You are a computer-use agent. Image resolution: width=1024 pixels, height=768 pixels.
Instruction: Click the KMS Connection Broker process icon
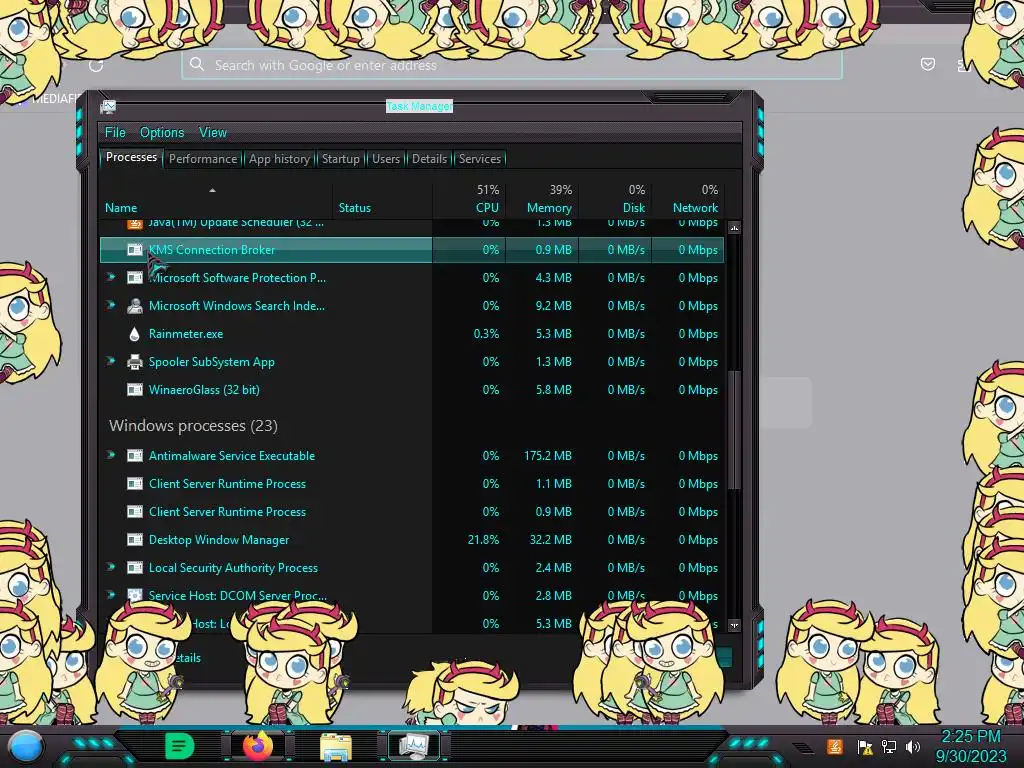coord(135,249)
